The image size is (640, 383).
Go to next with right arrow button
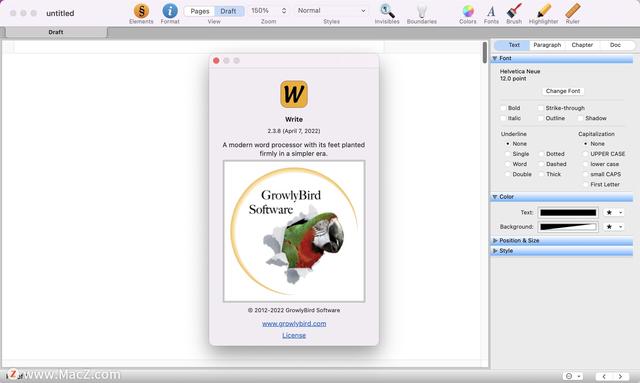click(x=620, y=376)
